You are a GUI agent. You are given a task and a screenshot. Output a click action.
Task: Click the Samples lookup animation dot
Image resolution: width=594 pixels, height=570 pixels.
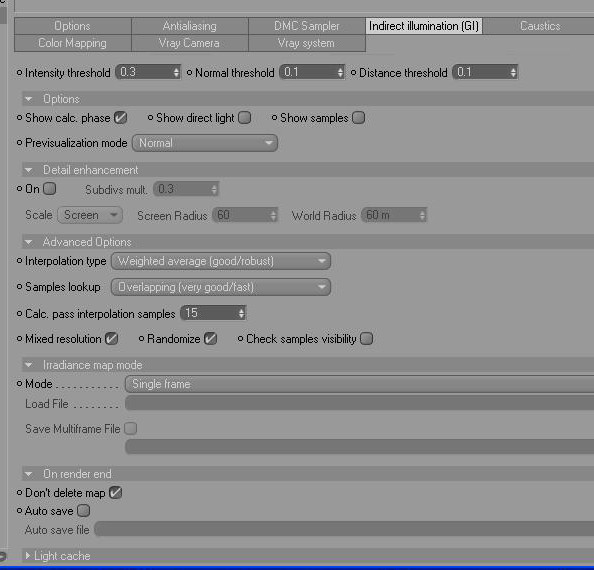[x=19, y=287]
